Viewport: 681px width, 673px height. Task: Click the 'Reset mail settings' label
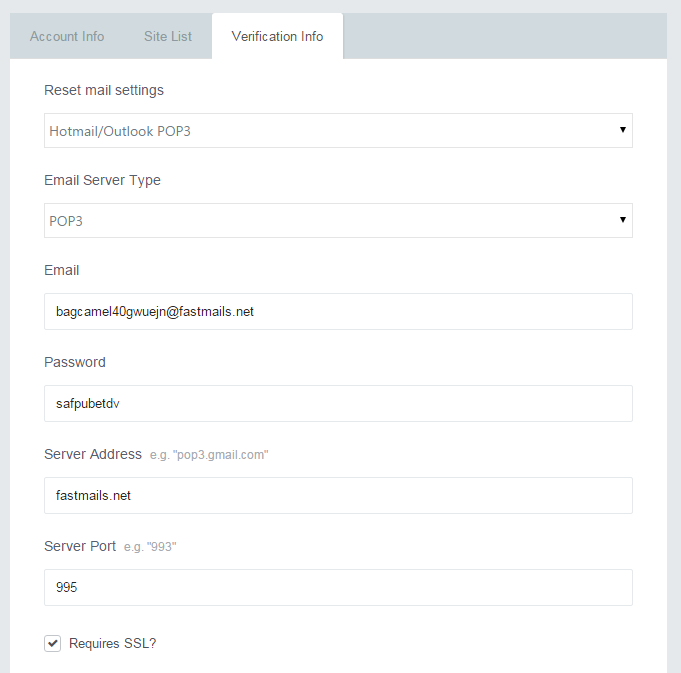104,90
